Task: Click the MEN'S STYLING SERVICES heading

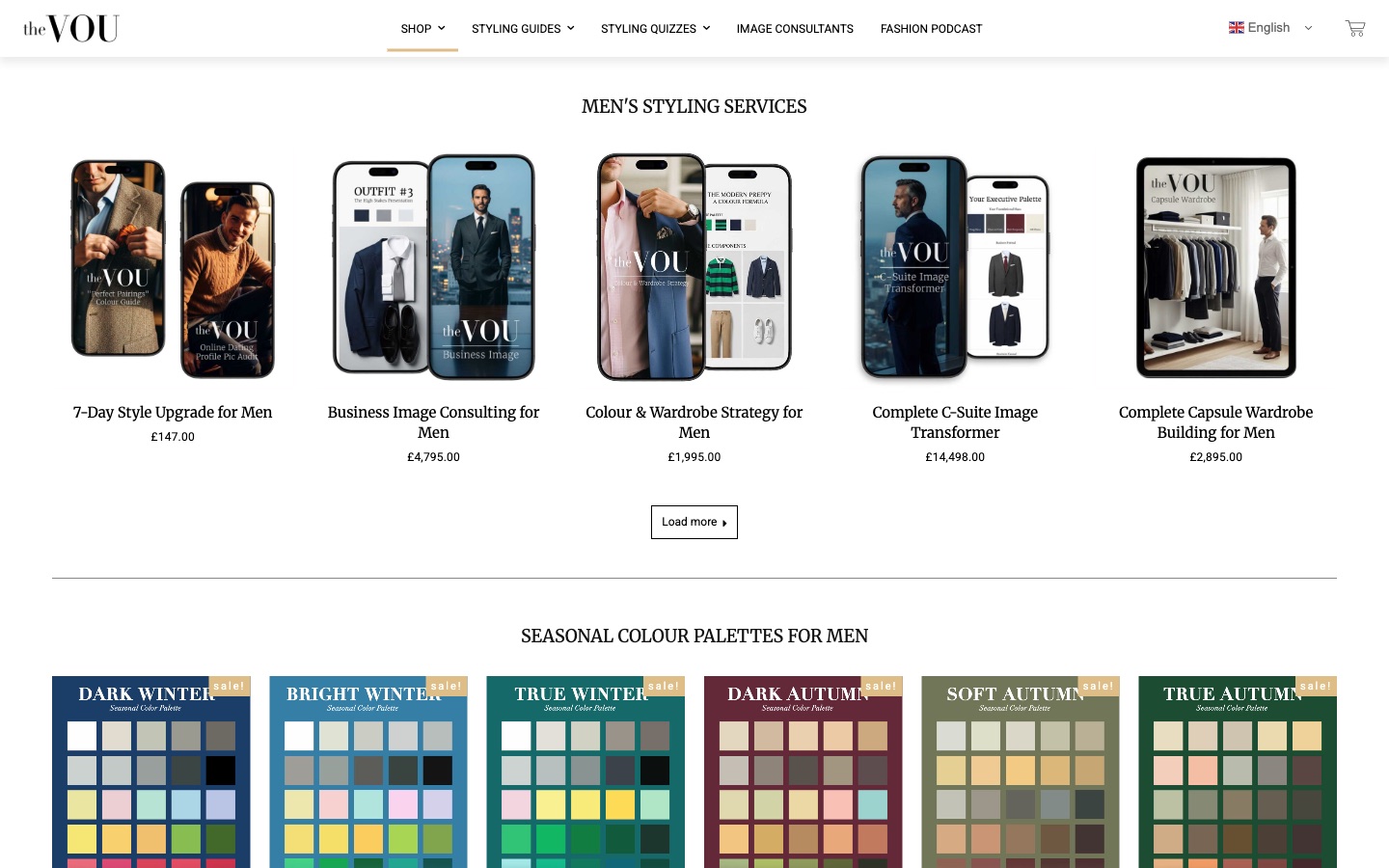Action: click(x=694, y=107)
